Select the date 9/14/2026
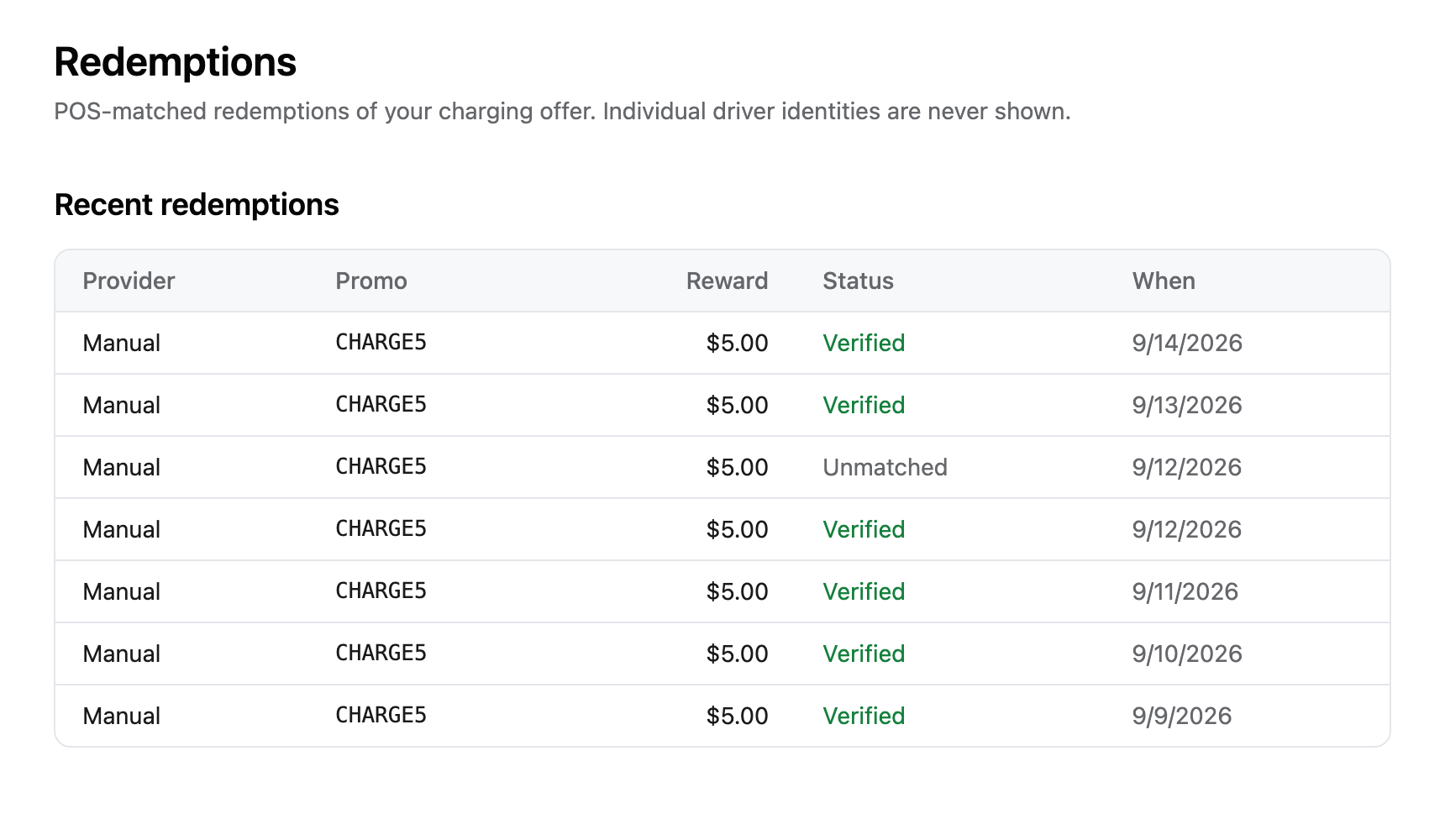The image size is (1445, 840). point(1187,343)
